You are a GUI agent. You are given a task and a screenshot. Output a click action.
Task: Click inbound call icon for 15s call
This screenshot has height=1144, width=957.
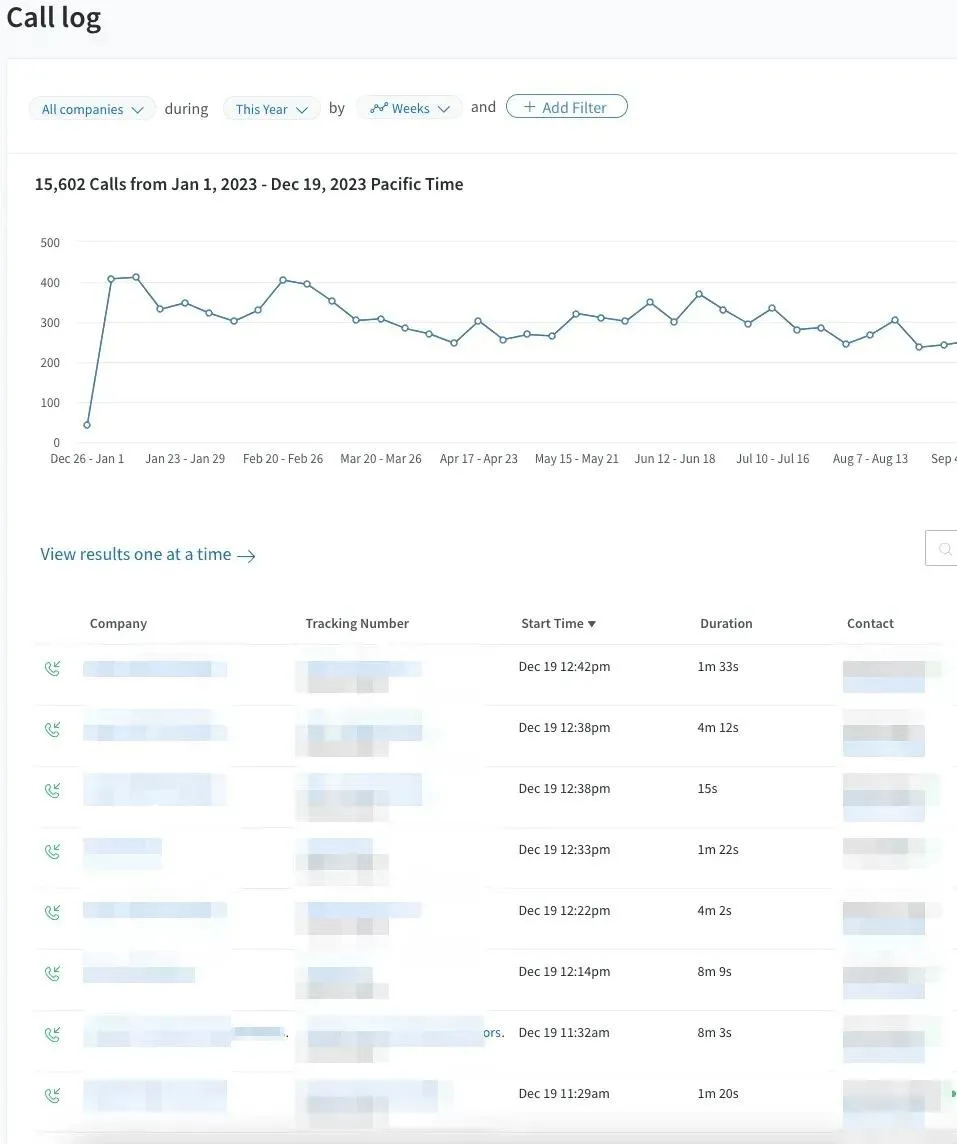(x=53, y=790)
